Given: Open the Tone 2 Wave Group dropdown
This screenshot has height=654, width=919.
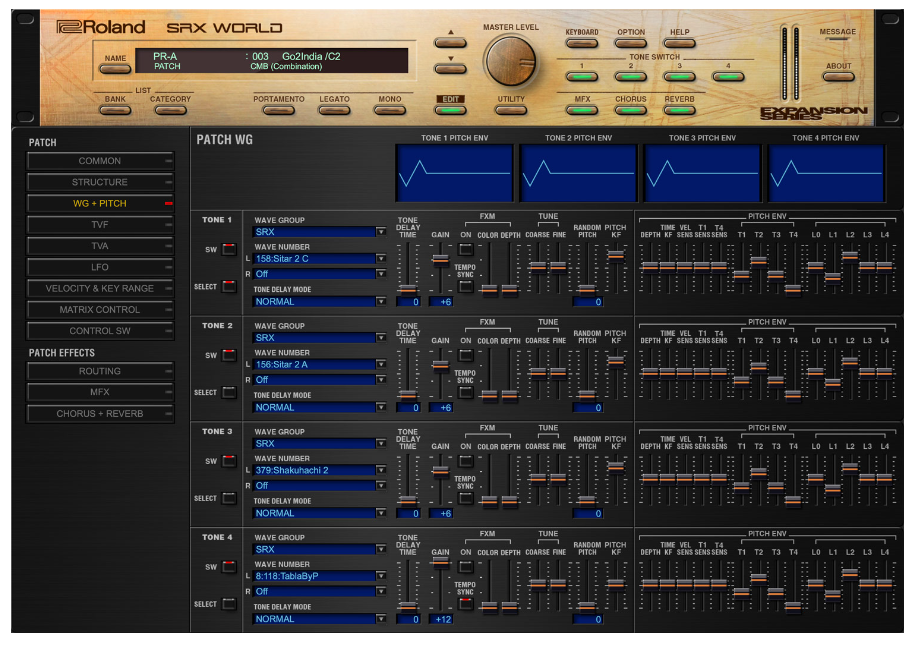Looking at the screenshot, I should [319, 338].
